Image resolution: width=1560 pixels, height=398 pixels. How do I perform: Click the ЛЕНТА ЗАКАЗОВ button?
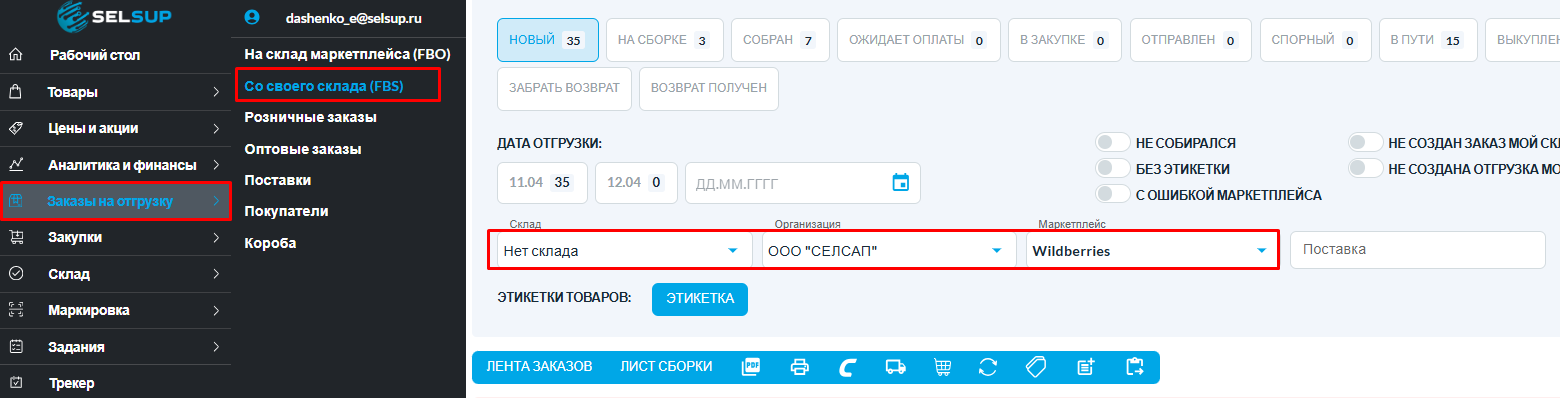point(539,367)
